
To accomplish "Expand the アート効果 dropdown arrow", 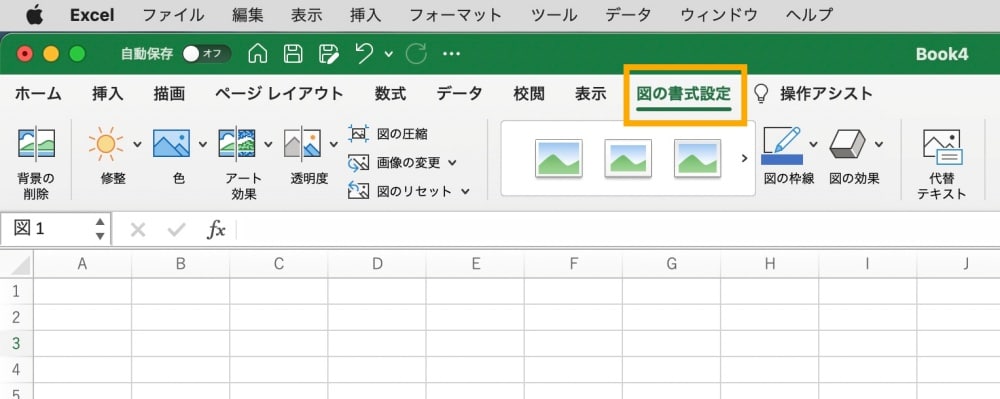I will (x=268, y=144).
